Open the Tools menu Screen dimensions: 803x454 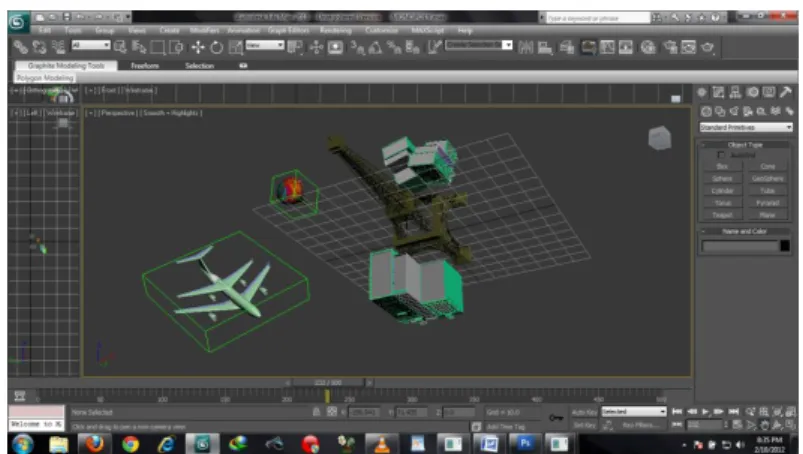(x=73, y=30)
